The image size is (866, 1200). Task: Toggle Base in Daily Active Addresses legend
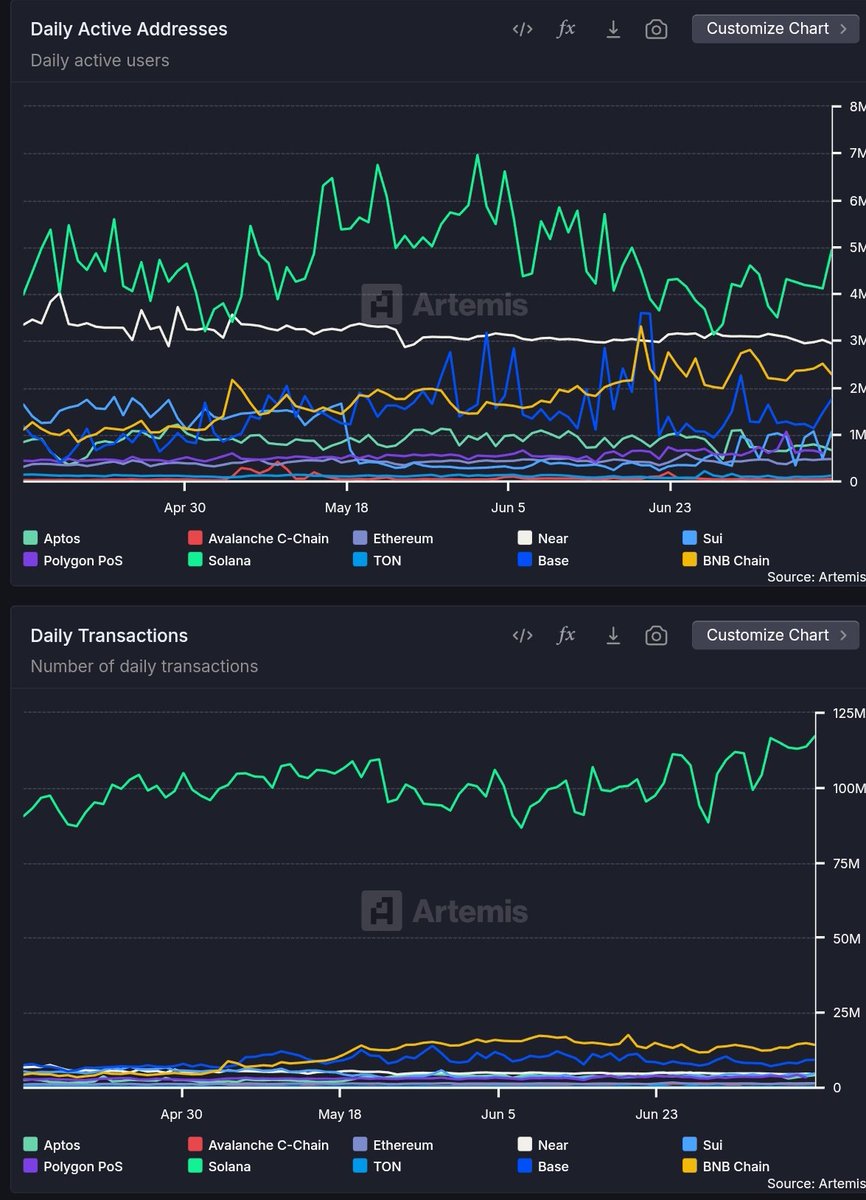543,560
